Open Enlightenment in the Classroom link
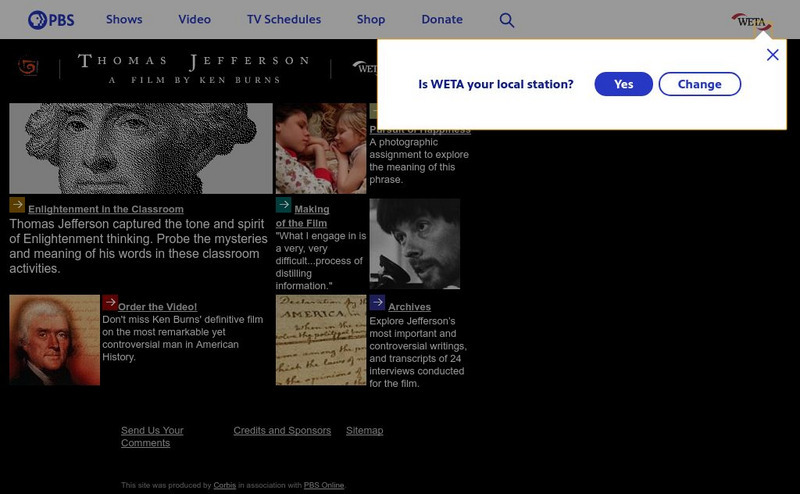 click(106, 209)
